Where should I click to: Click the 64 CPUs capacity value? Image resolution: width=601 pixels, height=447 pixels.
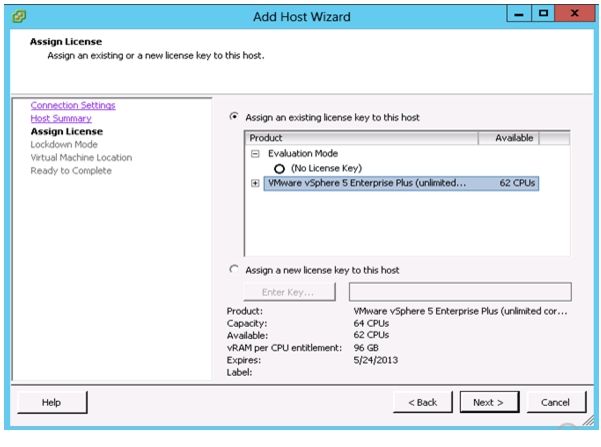371,323
